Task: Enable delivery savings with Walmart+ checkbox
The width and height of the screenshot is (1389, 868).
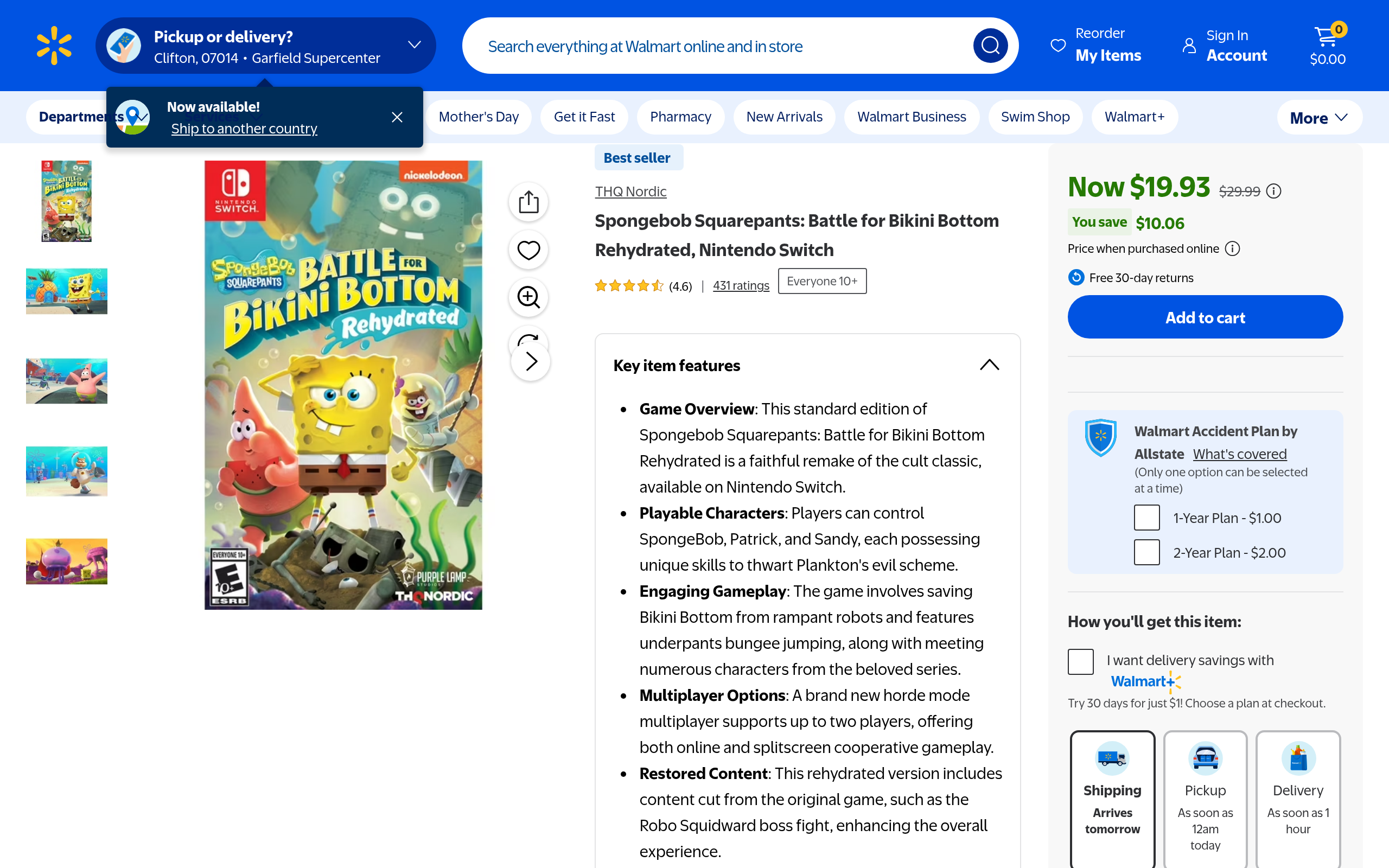Action: click(1081, 661)
